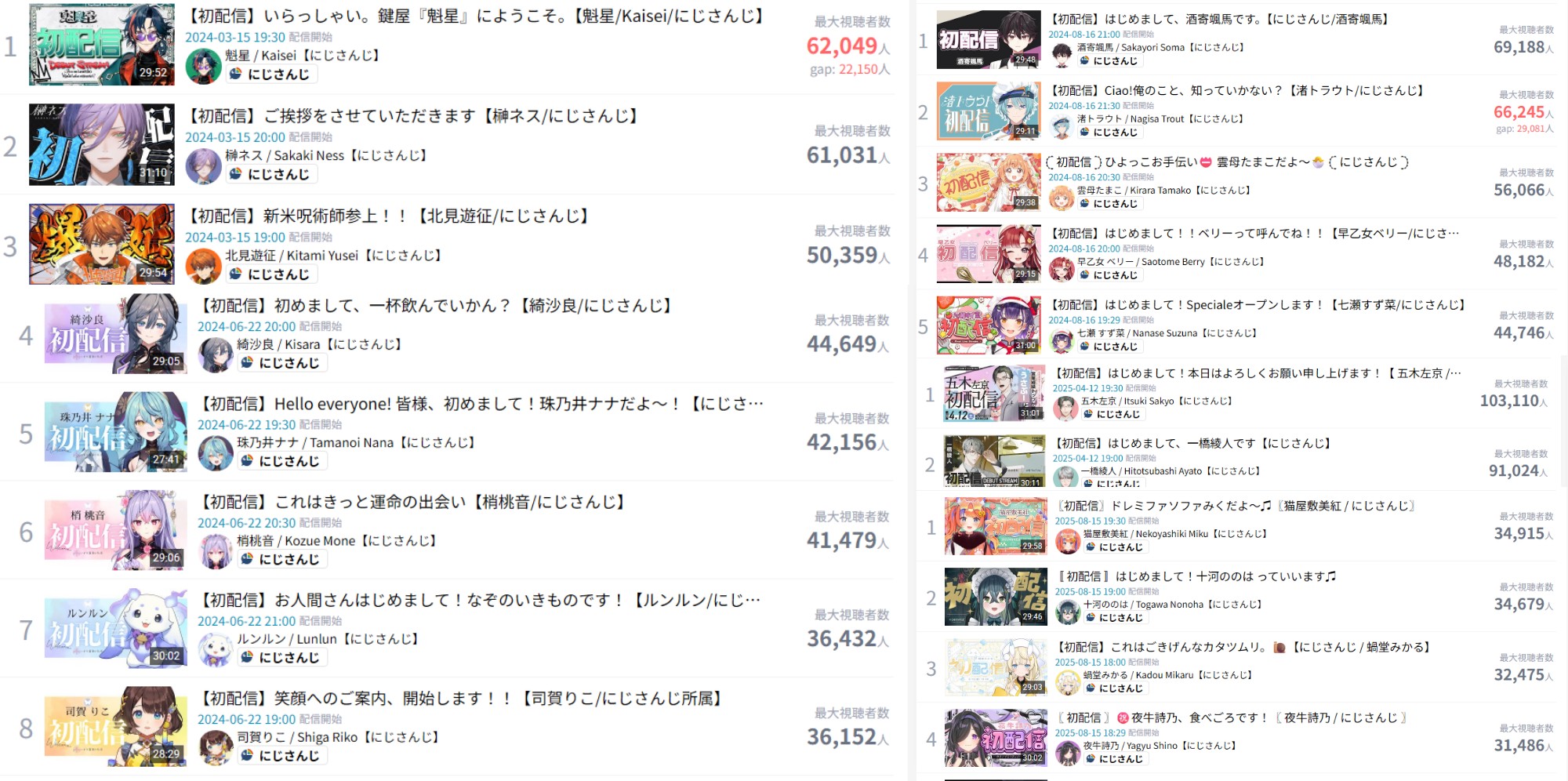Screen dimensions: 1568x781
Task: Click the ルンルン / Lunlun avatar icon
Action: pyautogui.click(x=216, y=649)
